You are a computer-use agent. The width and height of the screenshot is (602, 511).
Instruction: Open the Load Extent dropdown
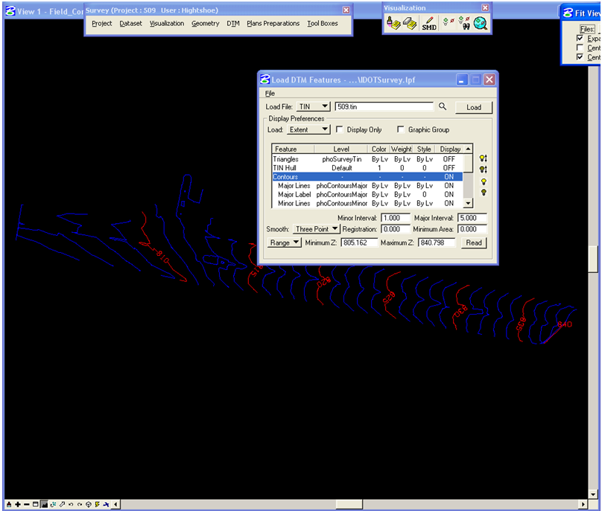coord(309,129)
